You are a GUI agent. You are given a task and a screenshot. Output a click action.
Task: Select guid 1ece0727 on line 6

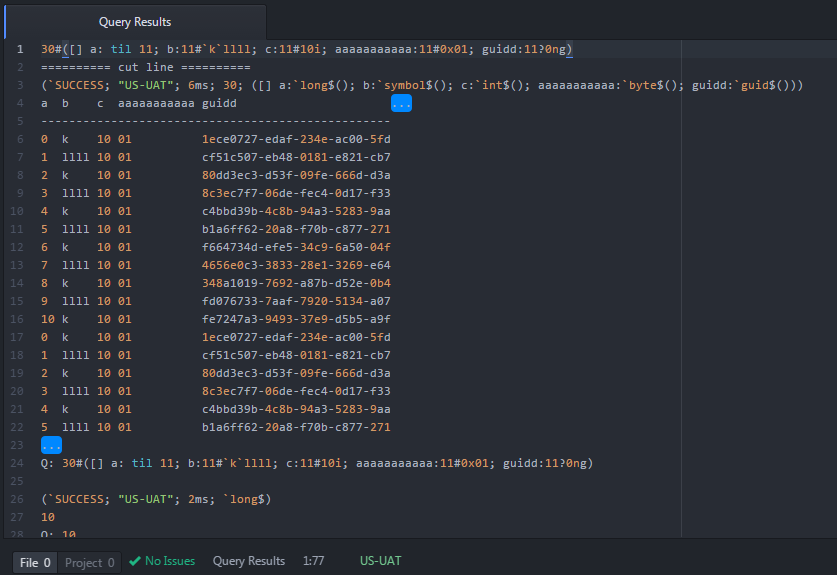296,139
